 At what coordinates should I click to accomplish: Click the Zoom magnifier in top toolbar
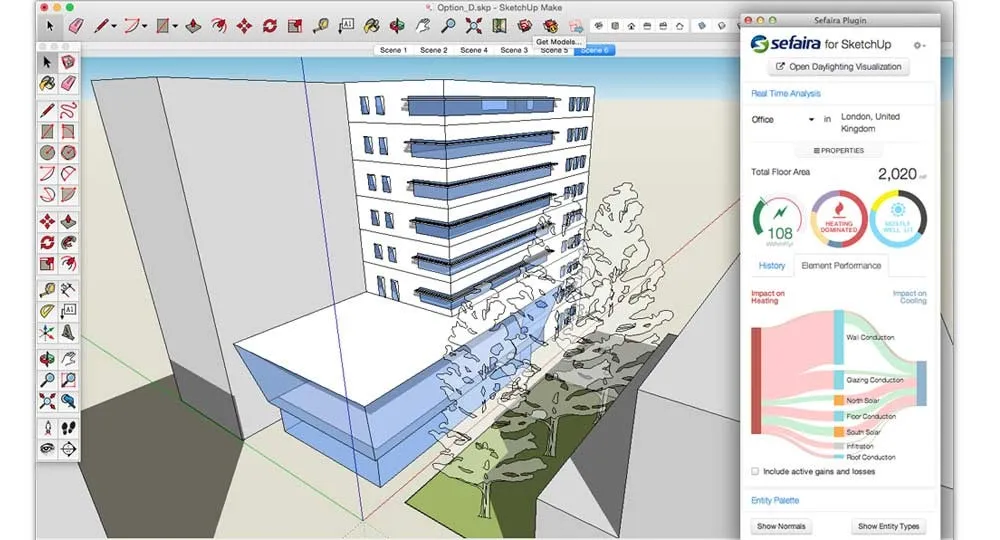[x=448, y=26]
